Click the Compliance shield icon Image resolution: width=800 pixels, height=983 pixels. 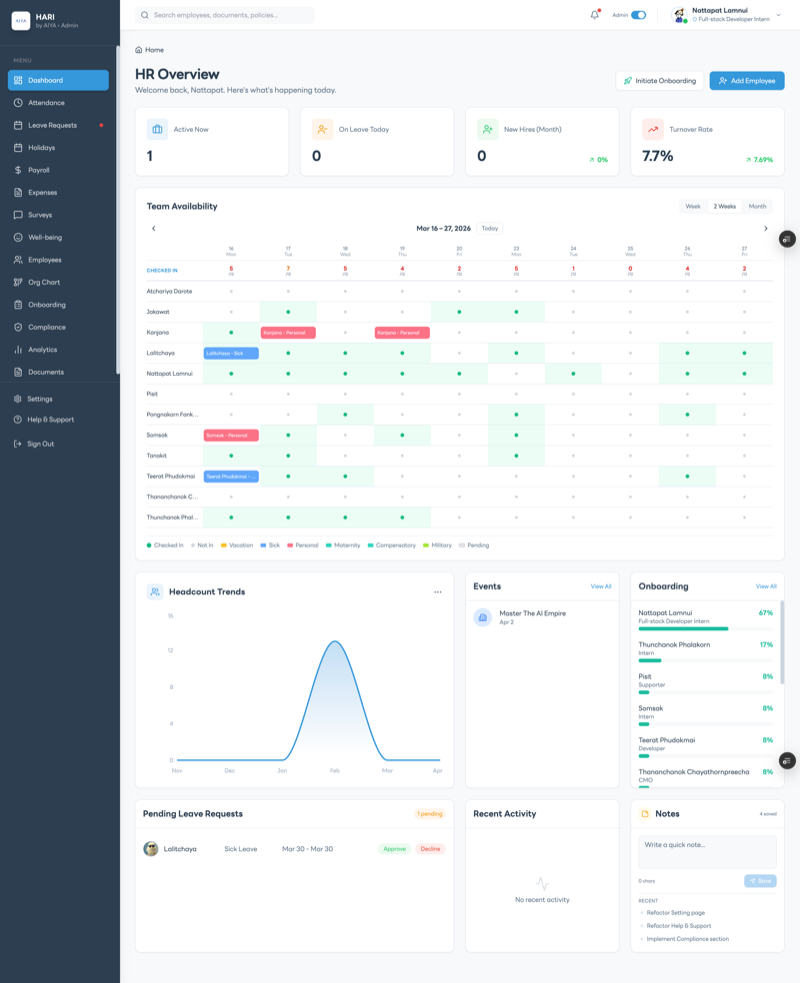pos(18,327)
